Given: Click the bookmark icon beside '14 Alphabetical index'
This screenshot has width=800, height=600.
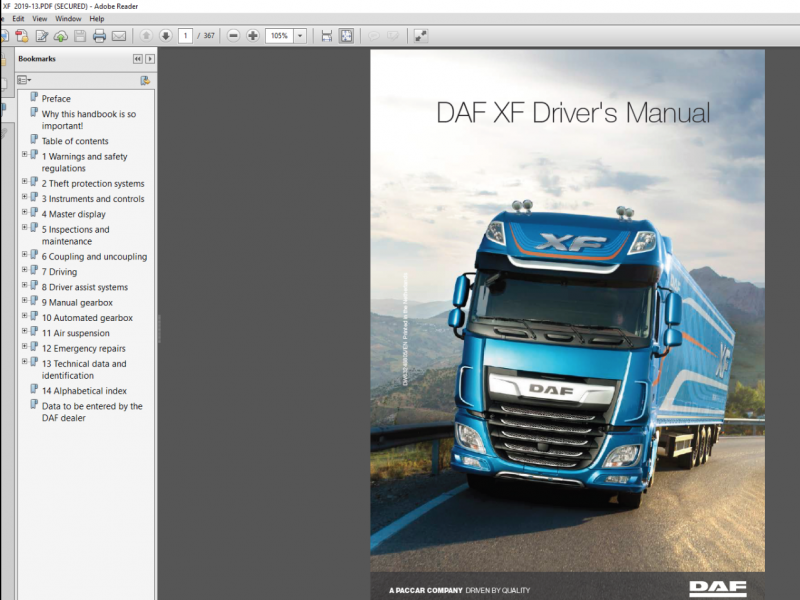Looking at the screenshot, I should [34, 389].
